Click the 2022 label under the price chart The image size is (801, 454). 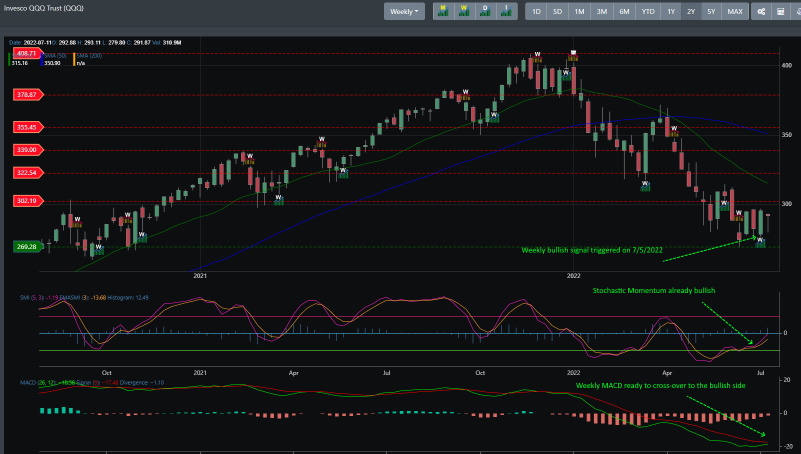(573, 276)
